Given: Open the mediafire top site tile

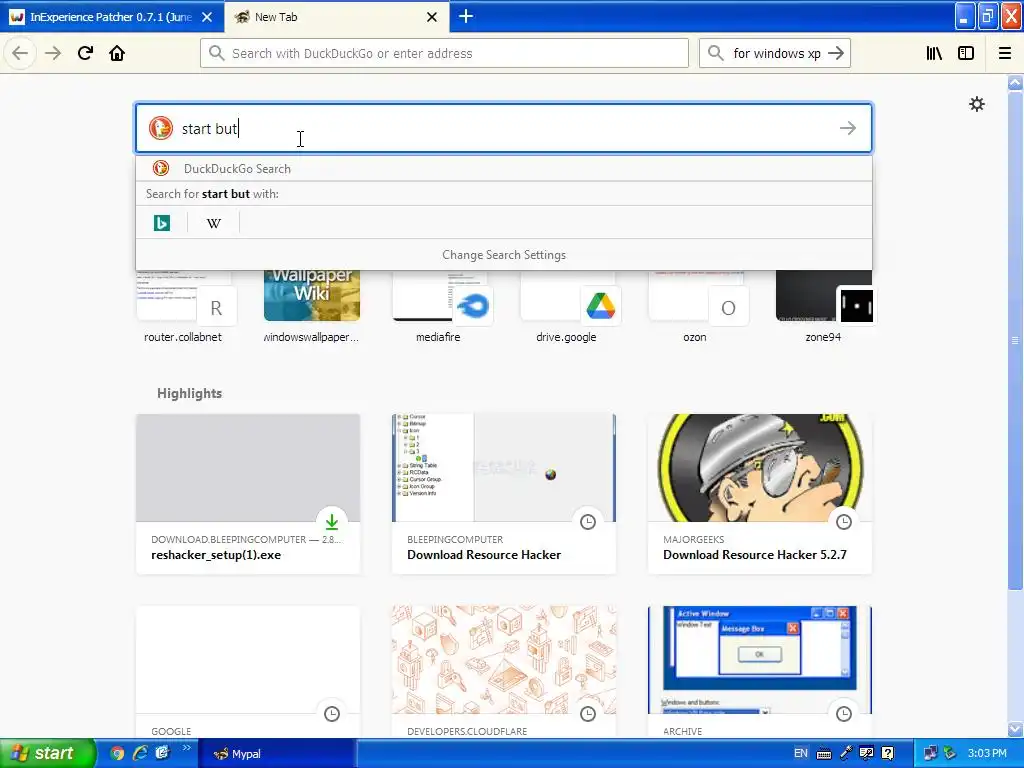Looking at the screenshot, I should click(x=439, y=307).
